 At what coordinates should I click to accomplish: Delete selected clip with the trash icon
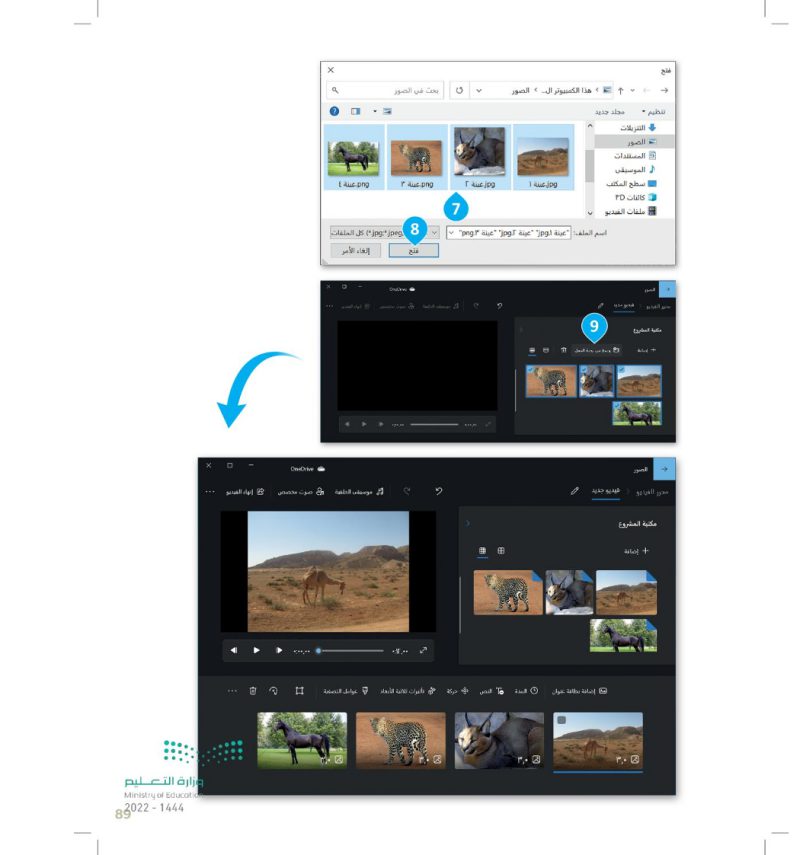point(253,690)
